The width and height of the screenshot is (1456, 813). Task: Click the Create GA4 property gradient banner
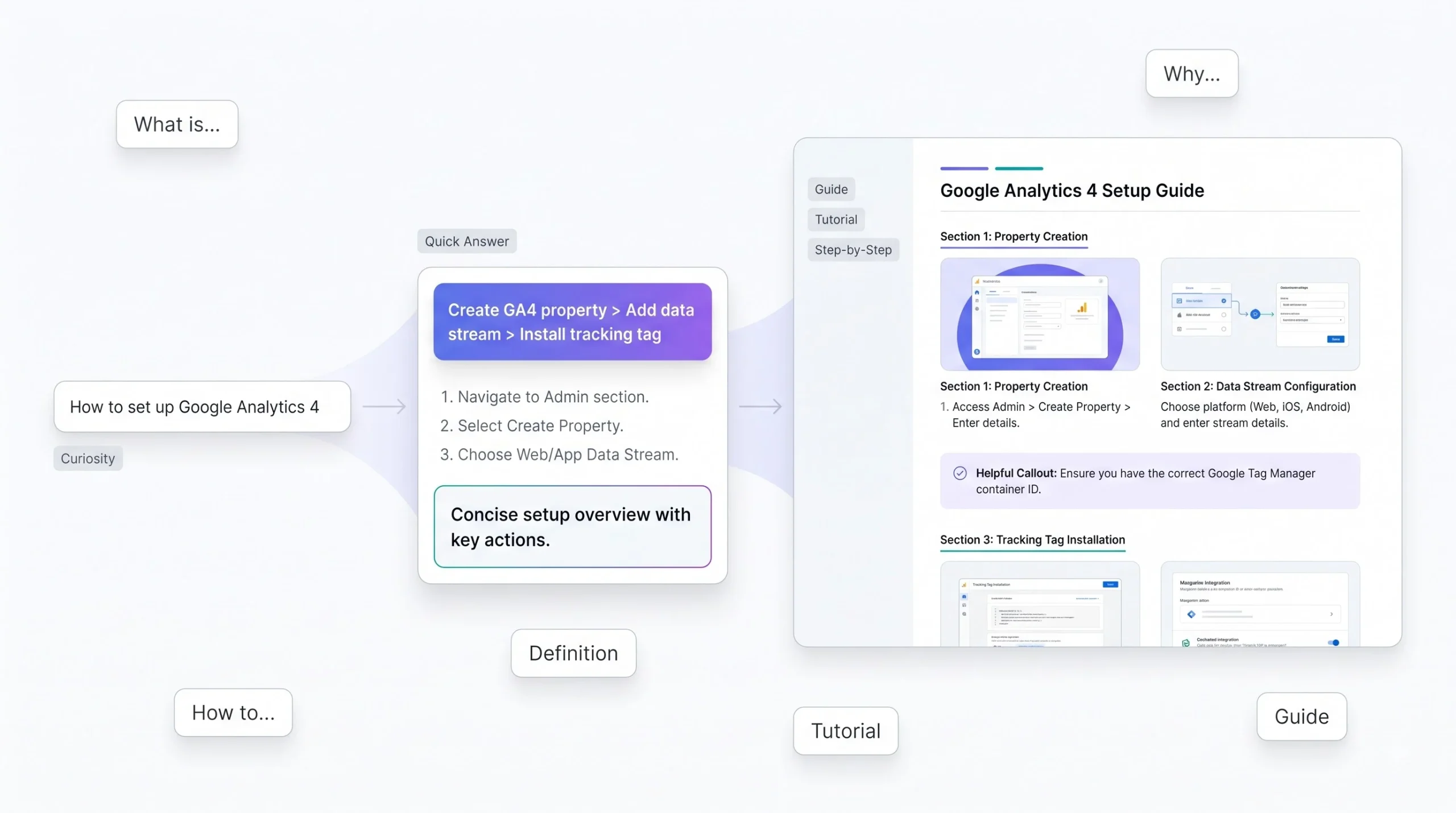point(572,322)
